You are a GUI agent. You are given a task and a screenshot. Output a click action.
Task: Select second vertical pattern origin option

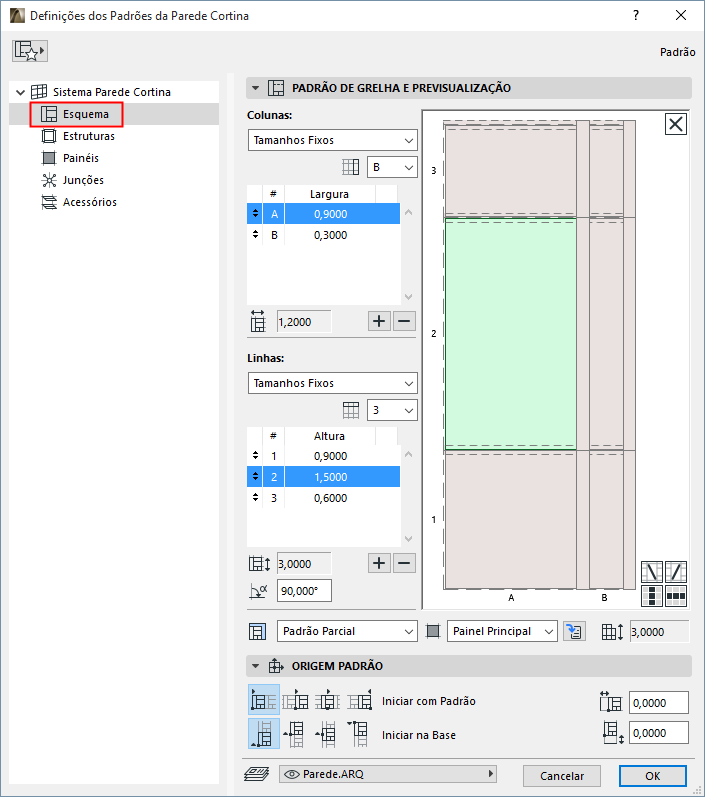click(295, 734)
